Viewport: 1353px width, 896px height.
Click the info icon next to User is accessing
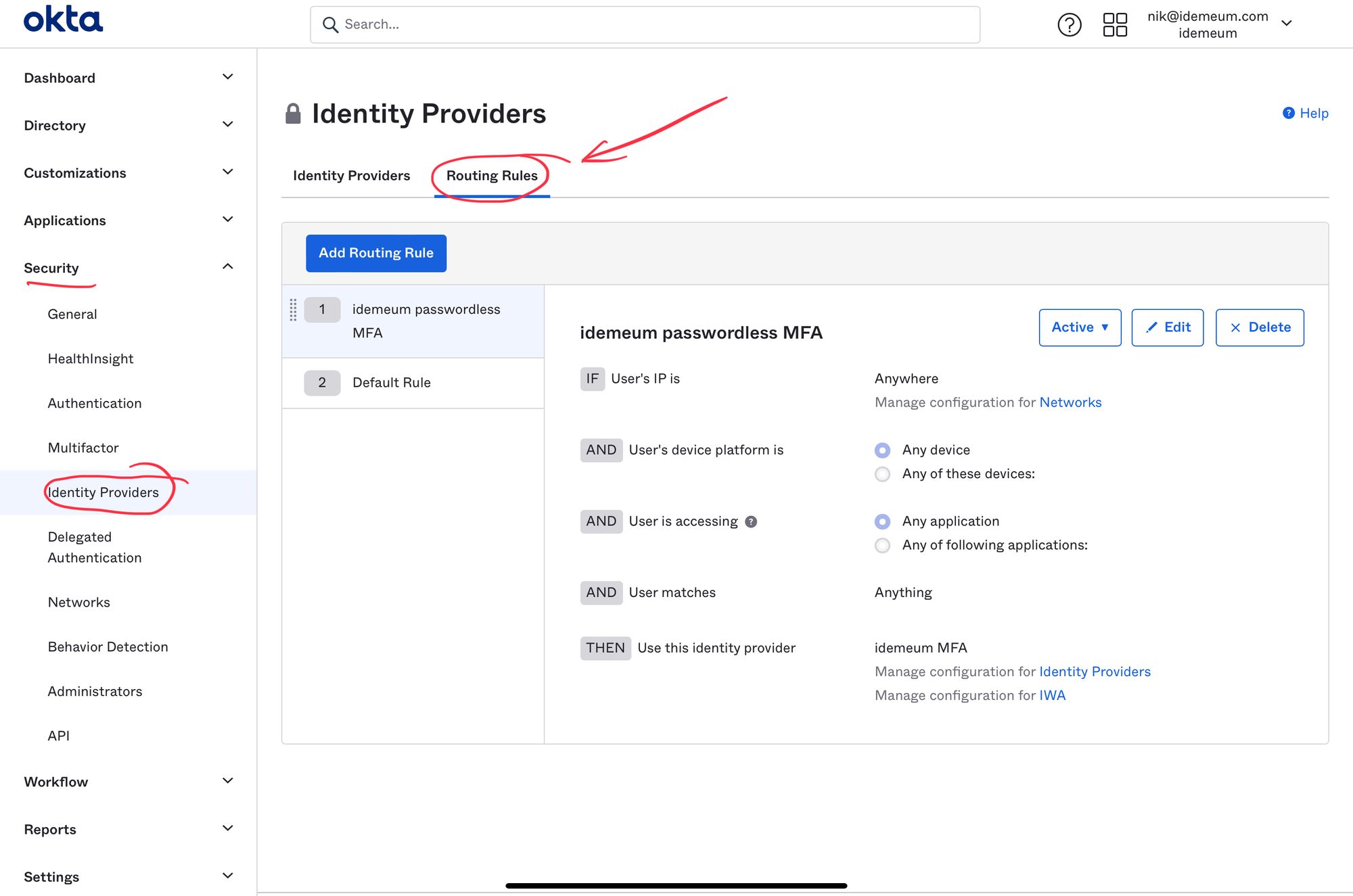point(751,521)
